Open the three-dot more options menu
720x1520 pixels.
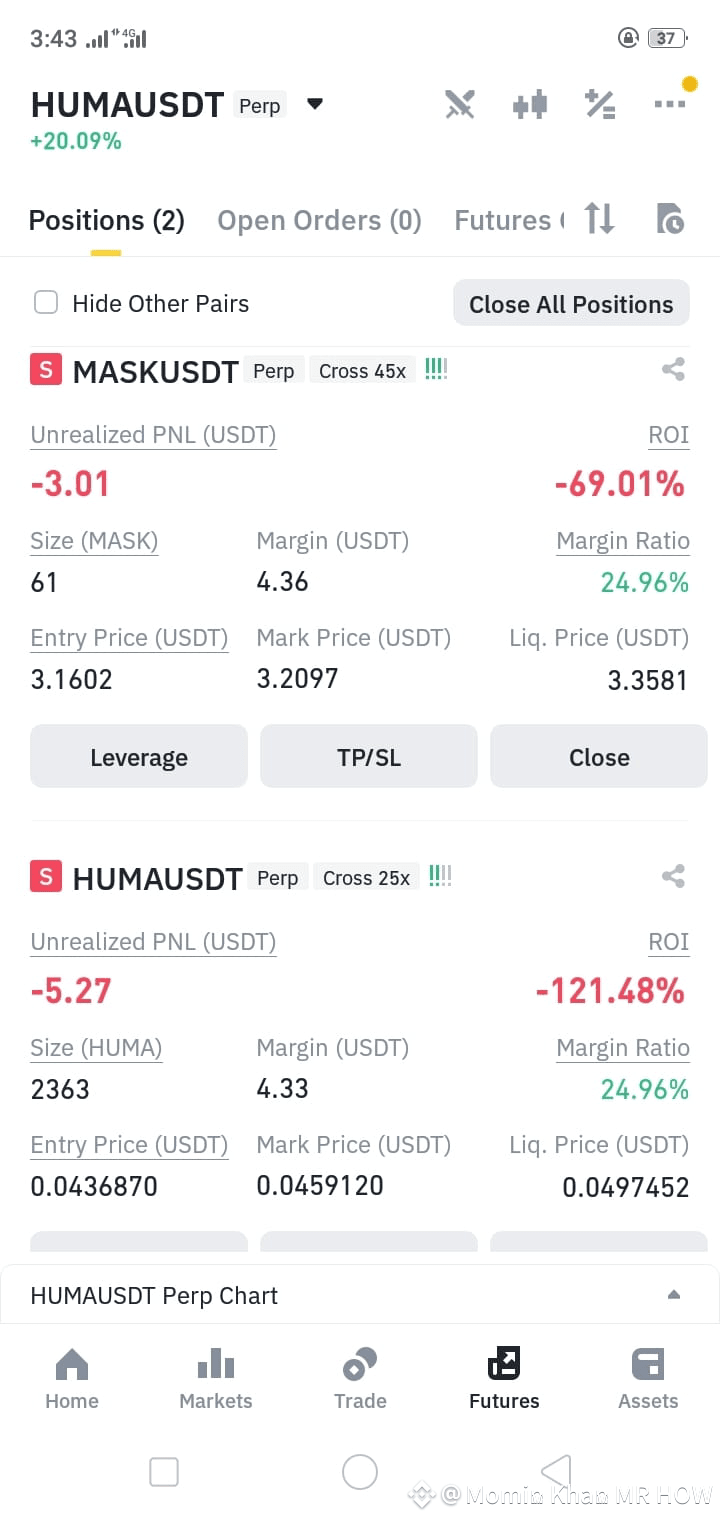tap(670, 103)
